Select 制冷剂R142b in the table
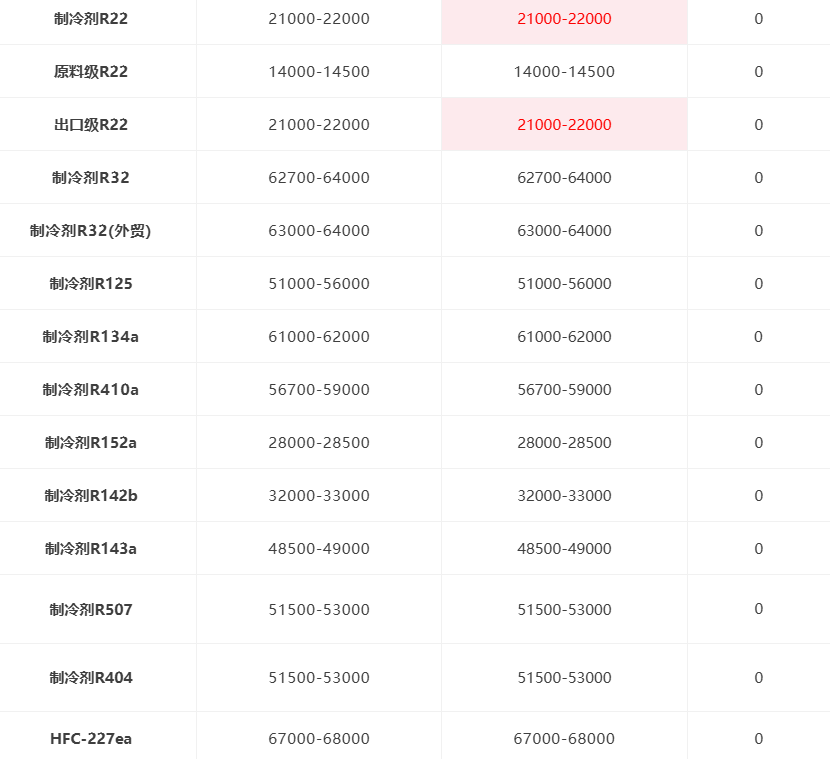Screen dimensions: 830x759 coord(91,495)
